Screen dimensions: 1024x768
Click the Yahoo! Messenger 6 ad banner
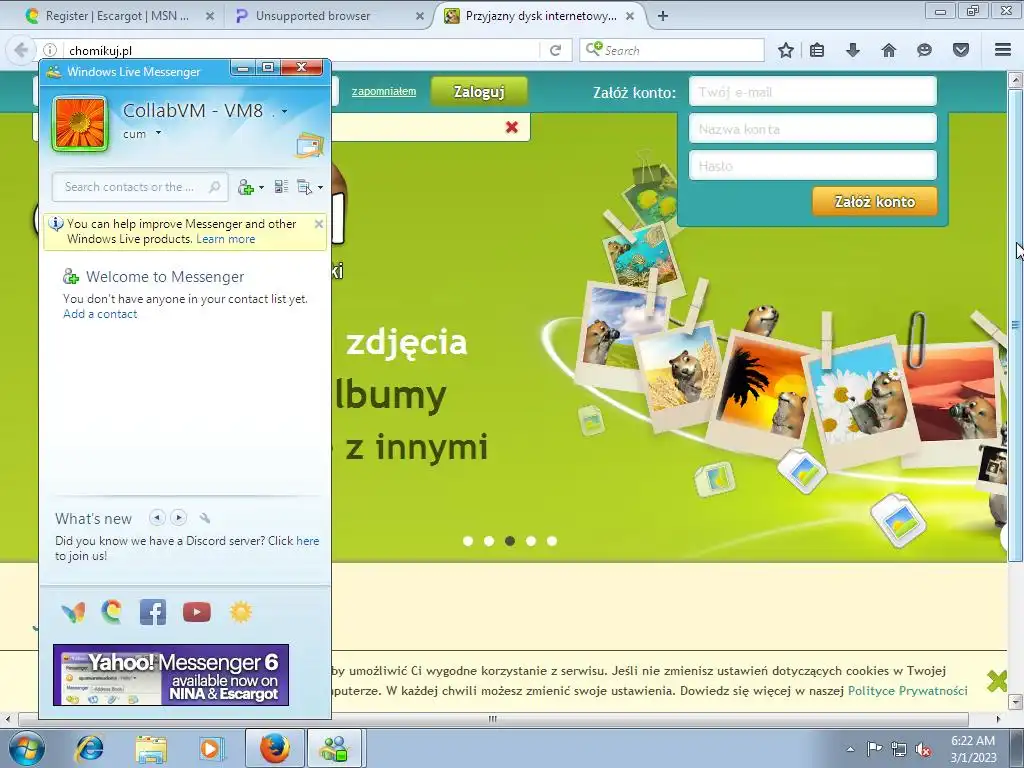point(171,675)
